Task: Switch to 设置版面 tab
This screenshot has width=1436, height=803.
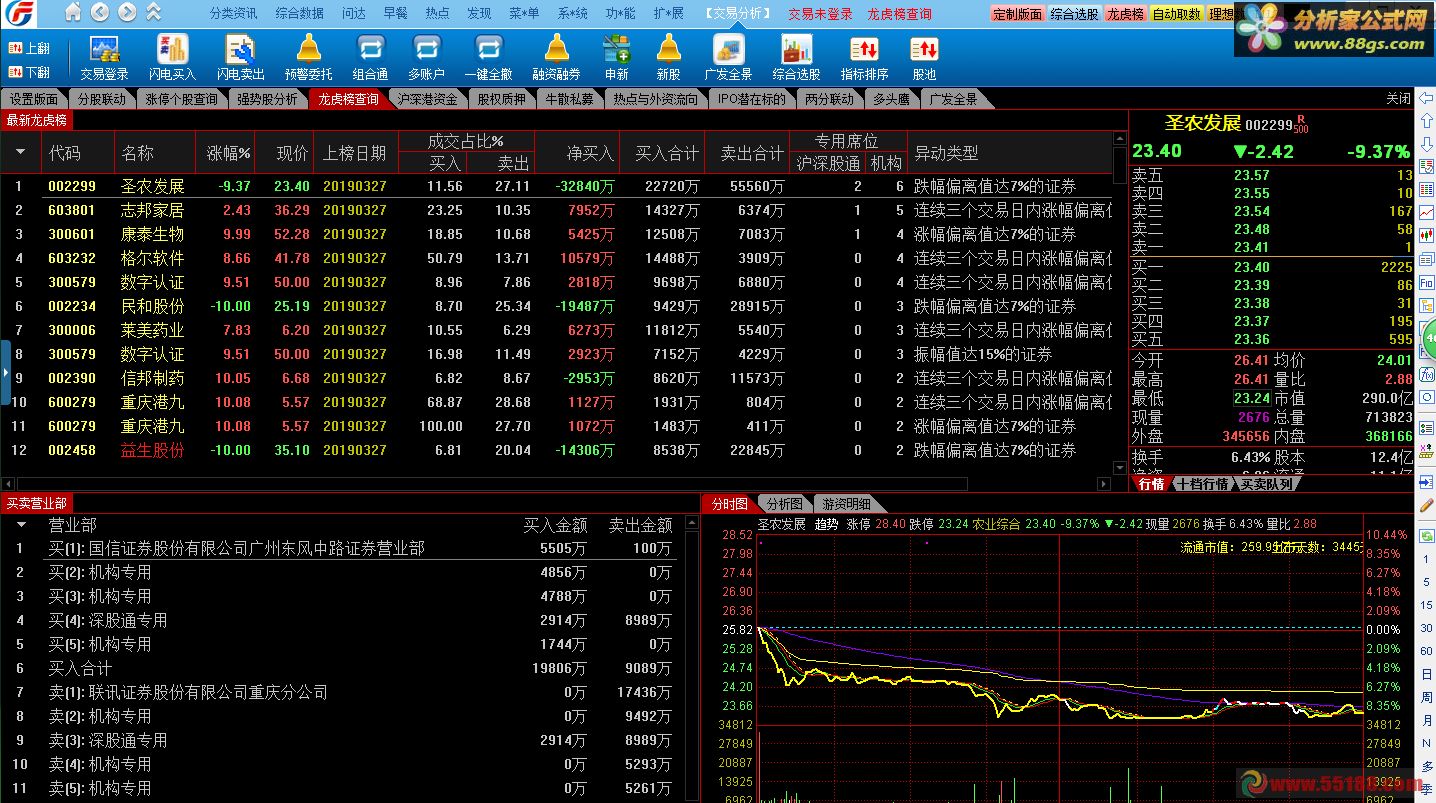Action: [34, 99]
